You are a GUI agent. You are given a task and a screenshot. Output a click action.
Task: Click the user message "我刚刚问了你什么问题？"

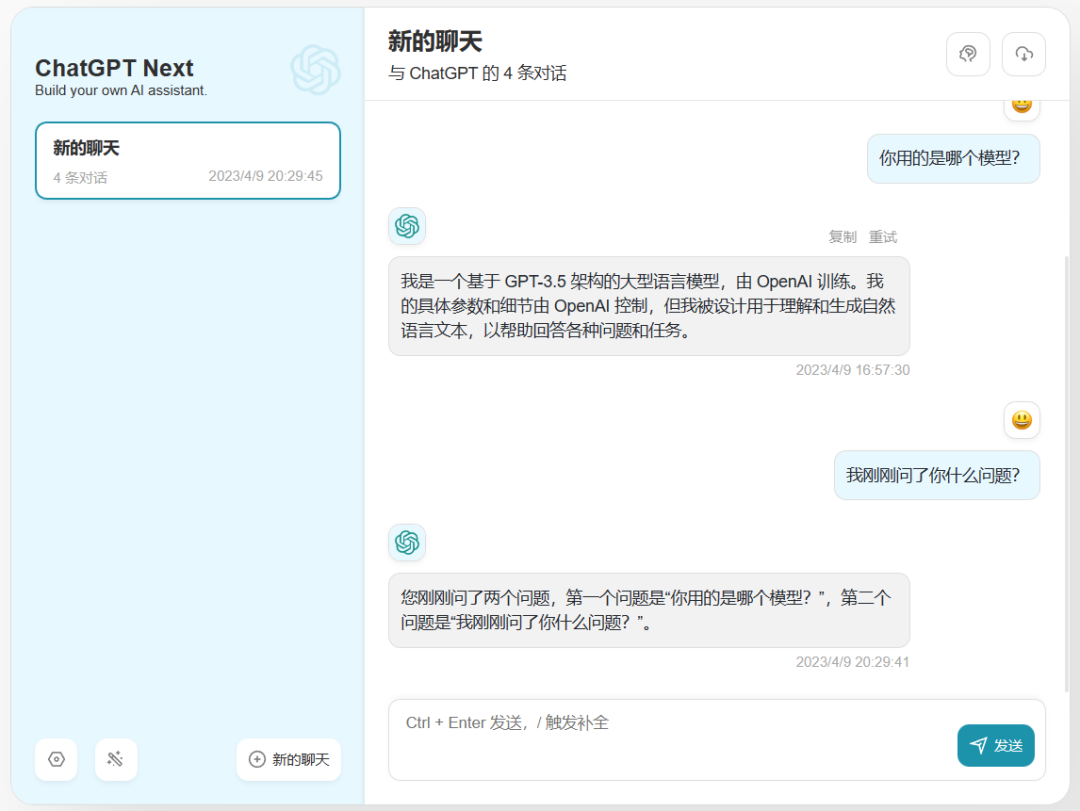click(x=937, y=475)
